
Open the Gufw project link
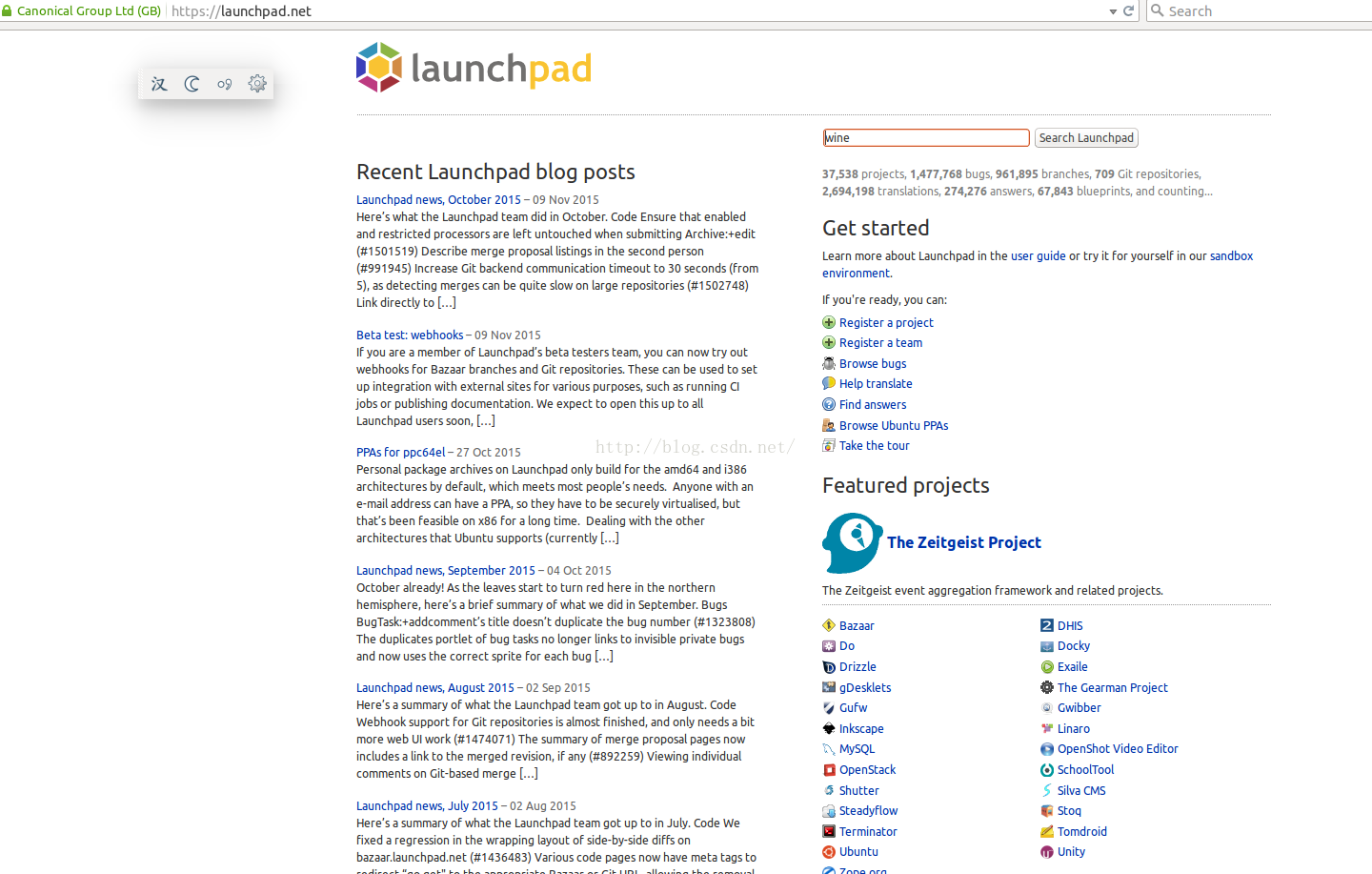click(x=853, y=707)
